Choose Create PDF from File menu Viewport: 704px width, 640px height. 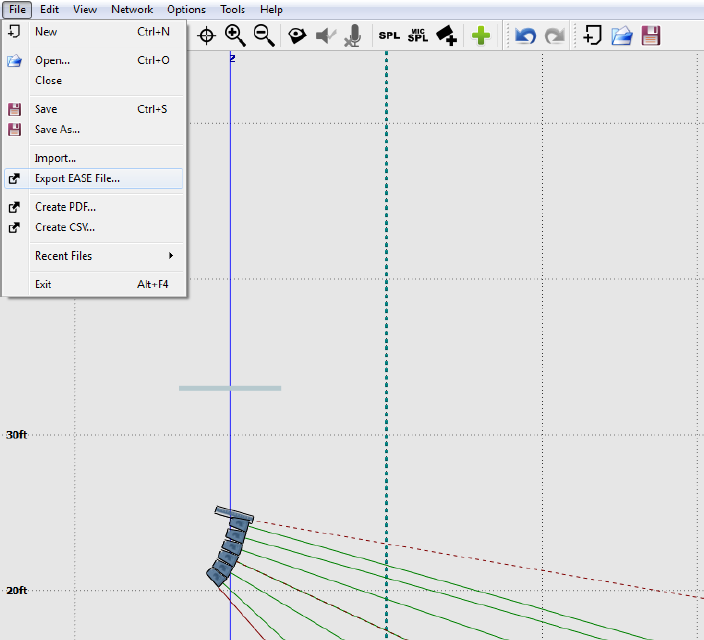point(65,207)
